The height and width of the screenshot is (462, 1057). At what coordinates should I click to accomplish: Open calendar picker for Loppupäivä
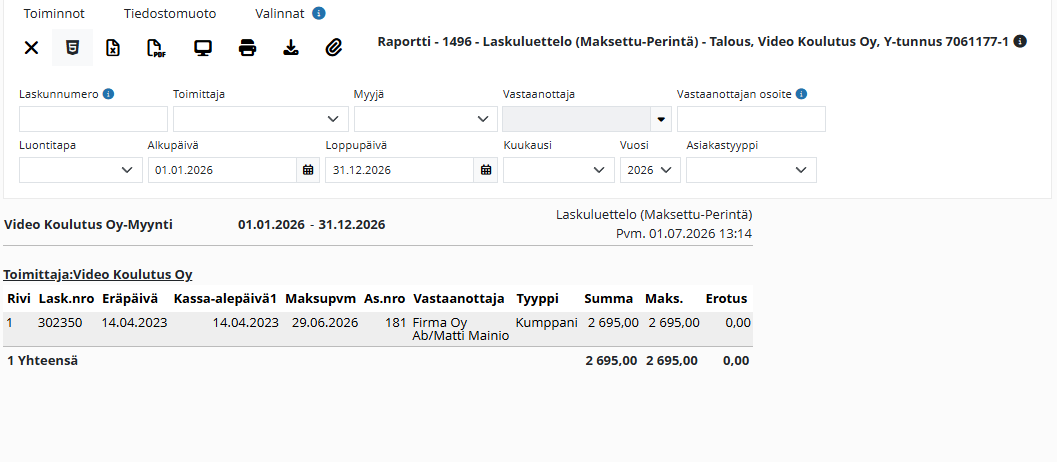485,170
